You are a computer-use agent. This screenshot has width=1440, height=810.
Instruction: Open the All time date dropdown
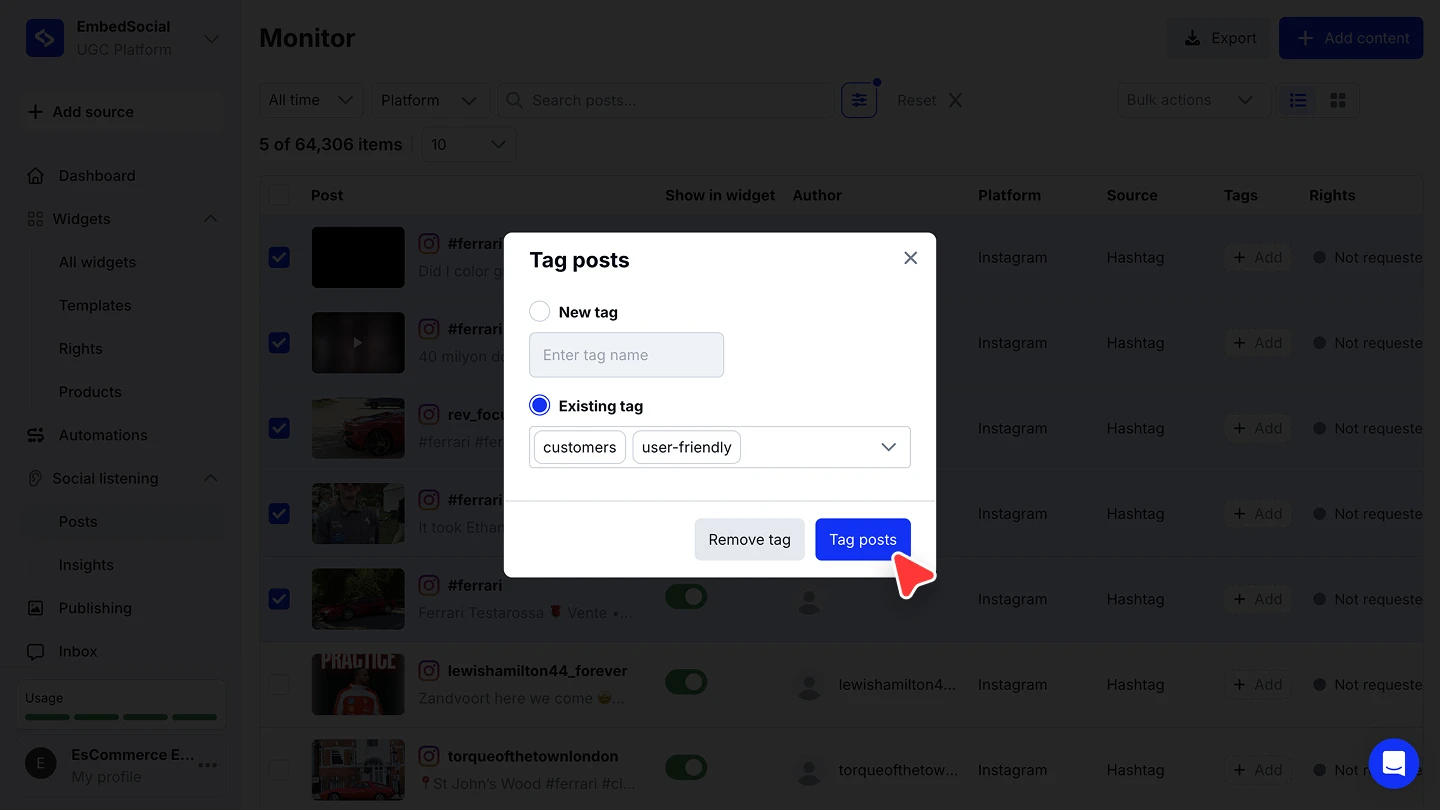(311, 100)
